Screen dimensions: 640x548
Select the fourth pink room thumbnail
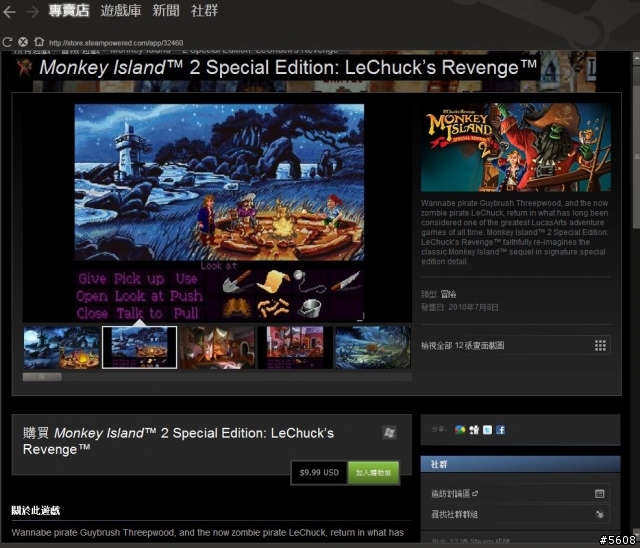tap(295, 348)
